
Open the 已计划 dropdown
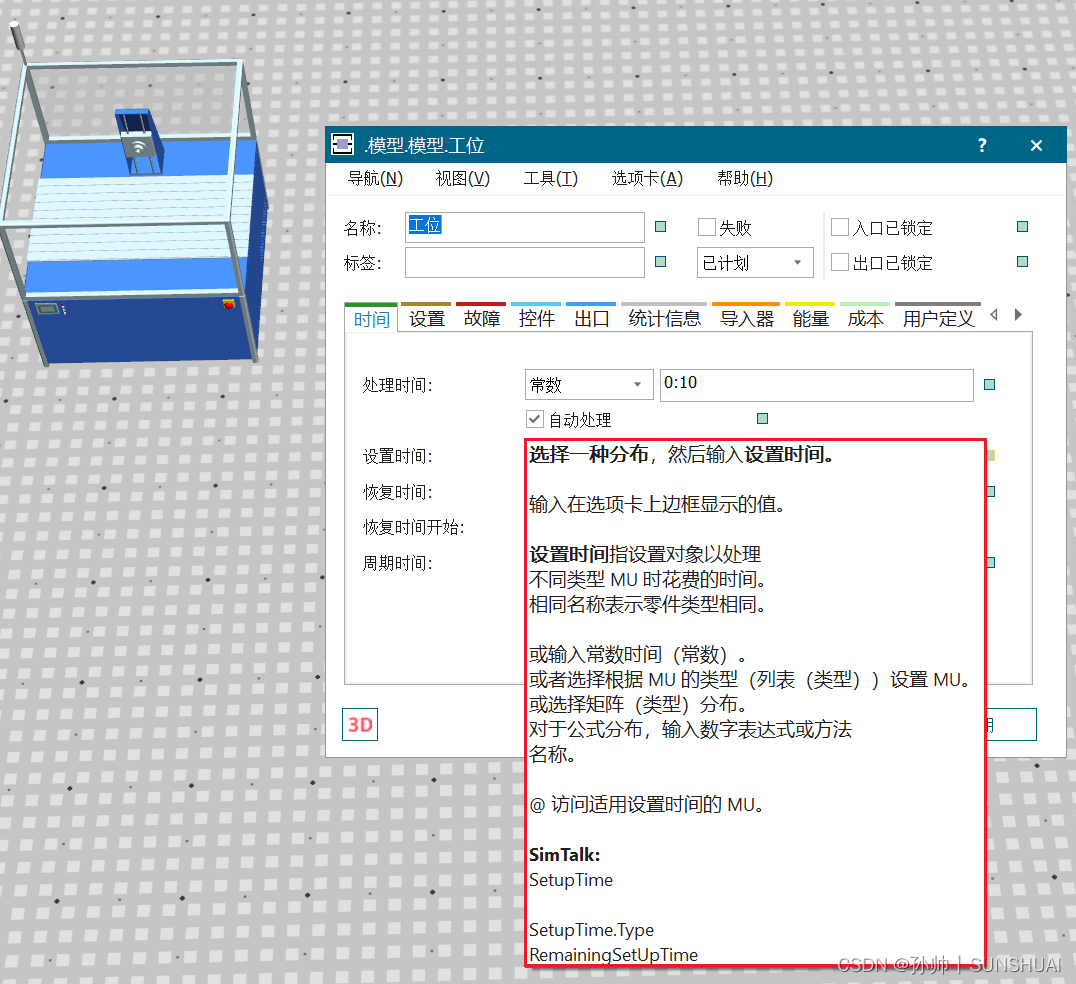[x=755, y=263]
